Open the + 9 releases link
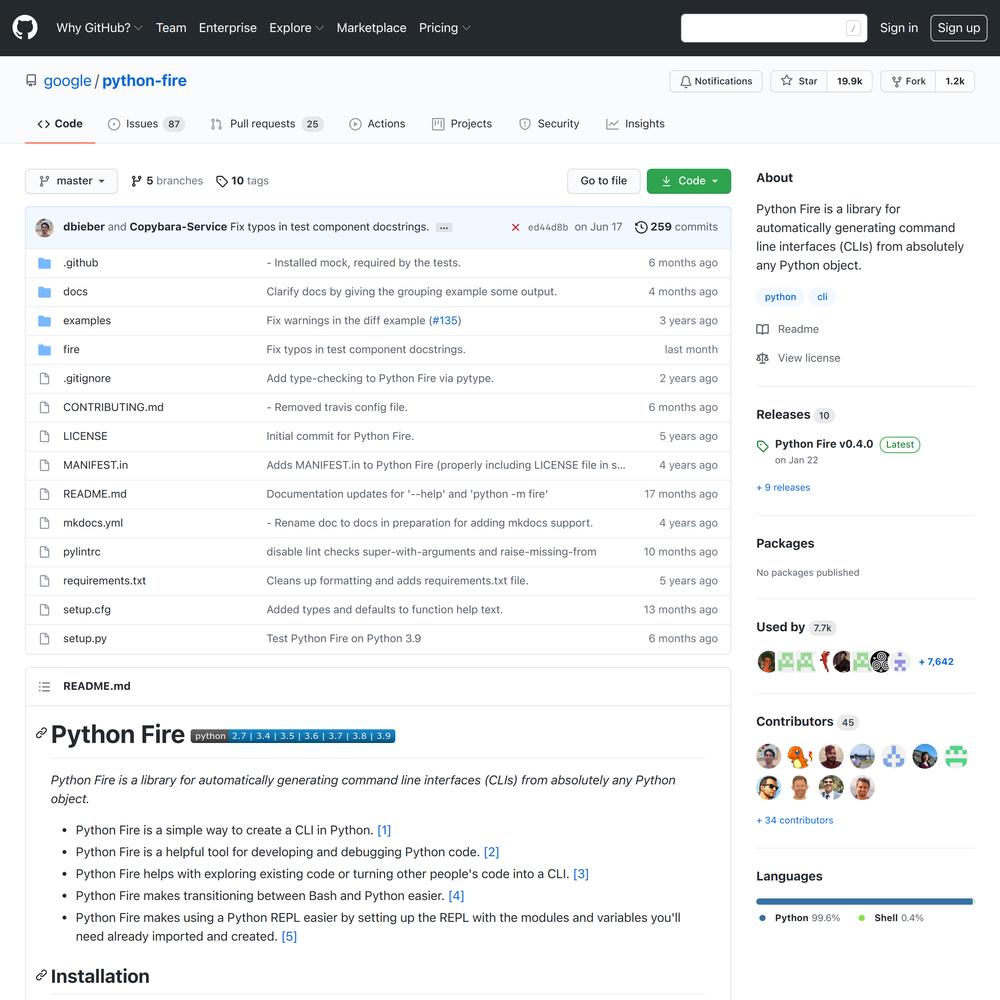The image size is (1000, 1000). coord(783,488)
